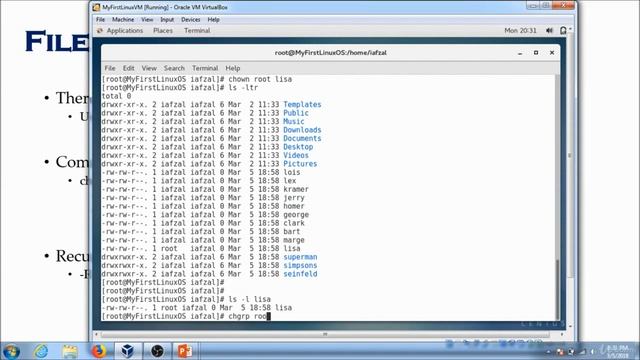Open the terminal window View menu
Screen dimensions: 640x360
tap(149, 68)
